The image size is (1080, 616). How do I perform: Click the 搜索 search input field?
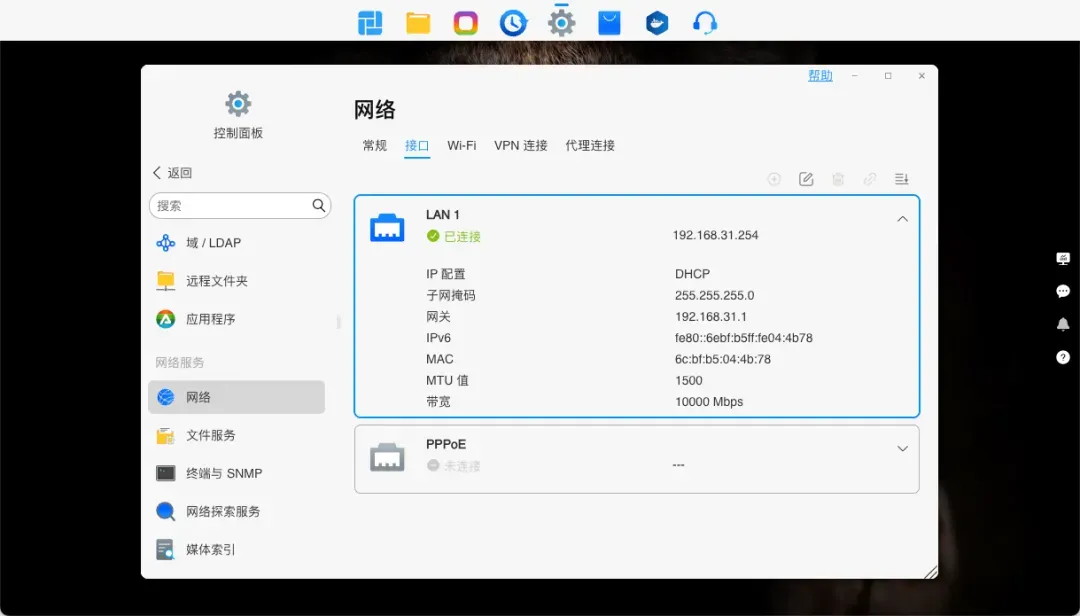click(230, 206)
